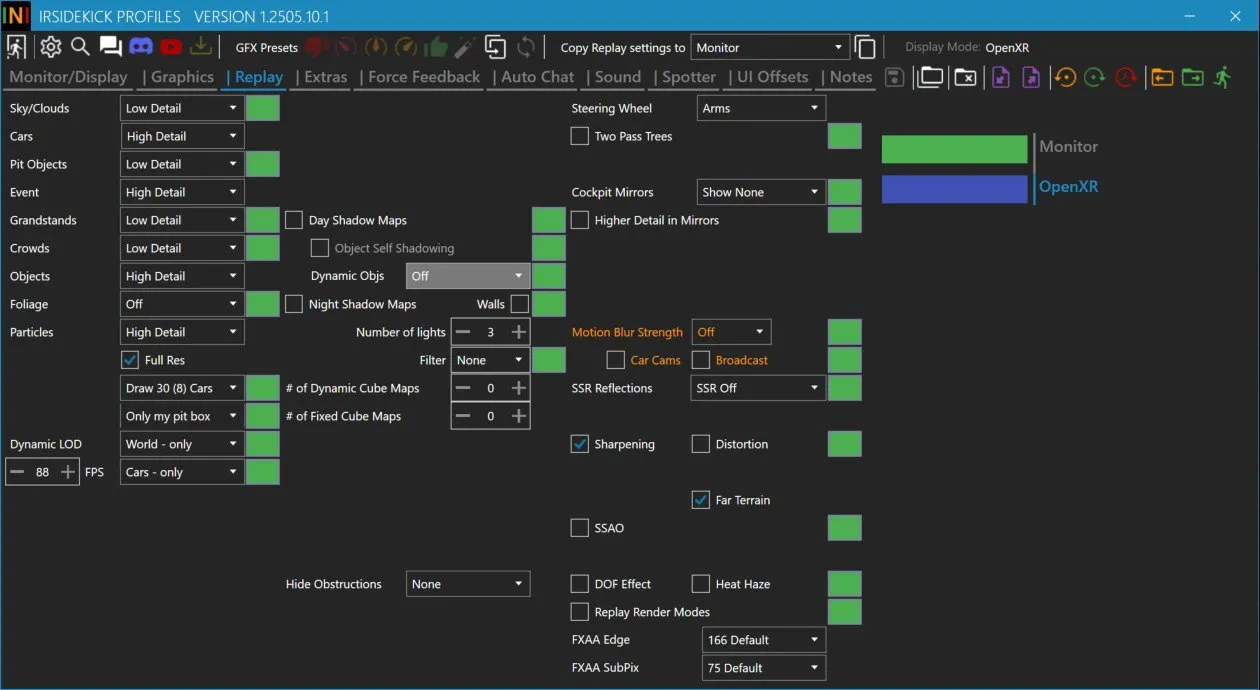Open the YouTube link icon
Screen dimensions: 1260x690
coord(171,47)
